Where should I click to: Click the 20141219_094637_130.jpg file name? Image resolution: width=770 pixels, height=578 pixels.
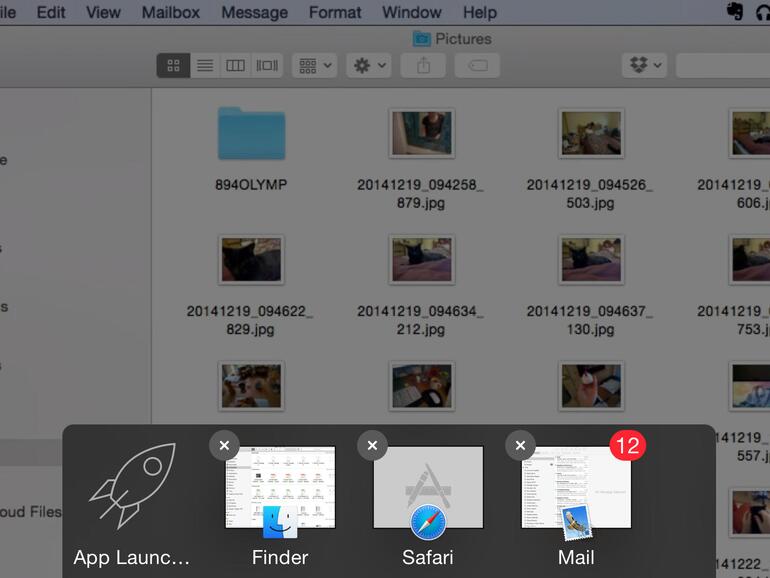pyautogui.click(x=590, y=320)
